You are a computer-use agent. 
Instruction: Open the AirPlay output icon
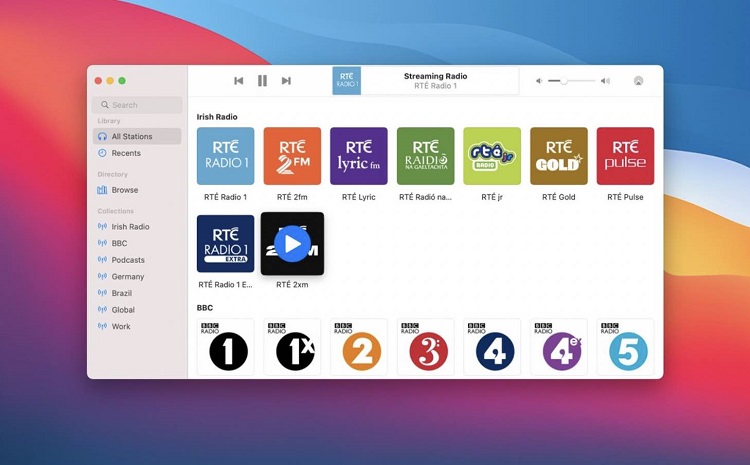click(x=638, y=81)
